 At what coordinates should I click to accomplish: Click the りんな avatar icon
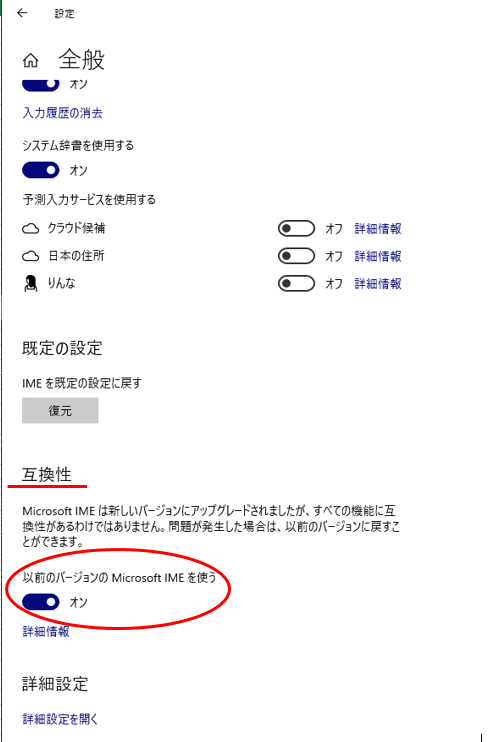(x=31, y=283)
